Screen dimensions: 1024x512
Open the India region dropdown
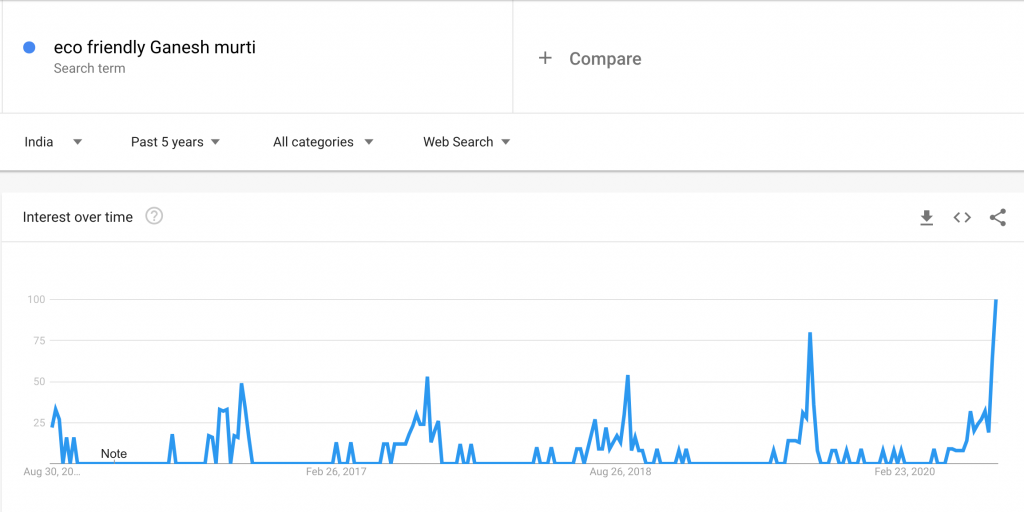click(x=53, y=142)
